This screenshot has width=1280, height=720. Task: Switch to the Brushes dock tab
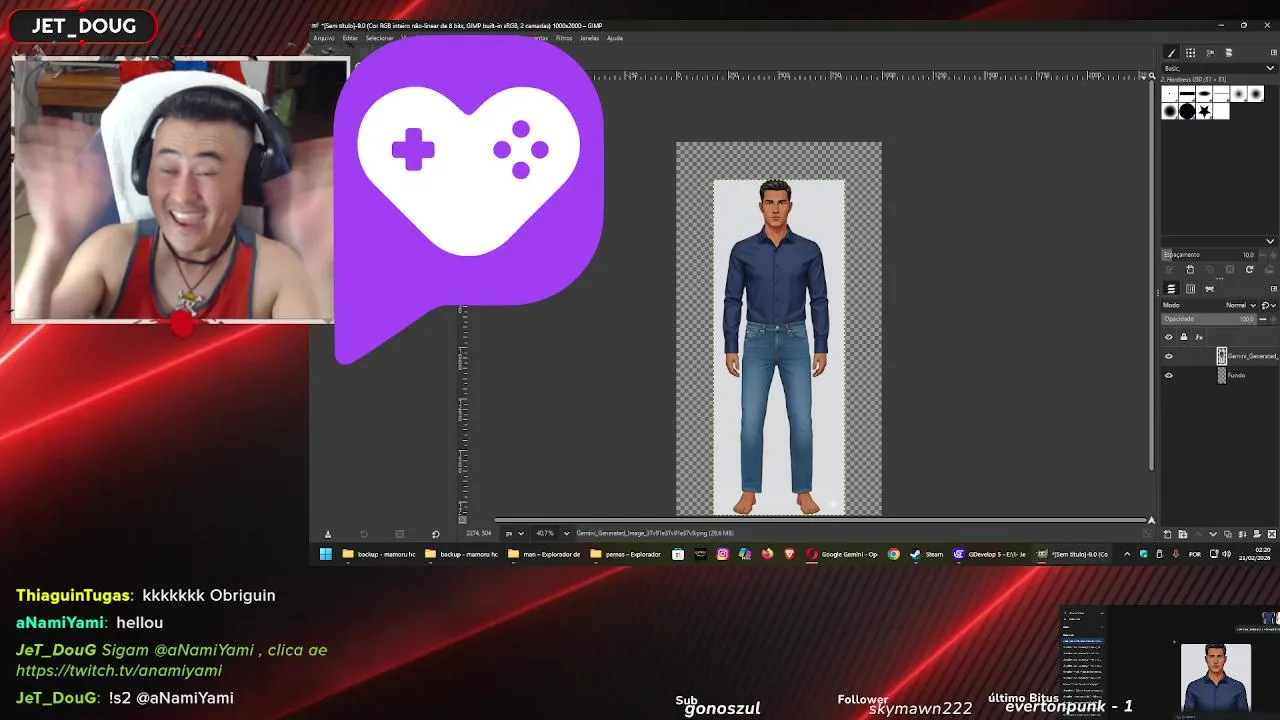coord(1171,53)
